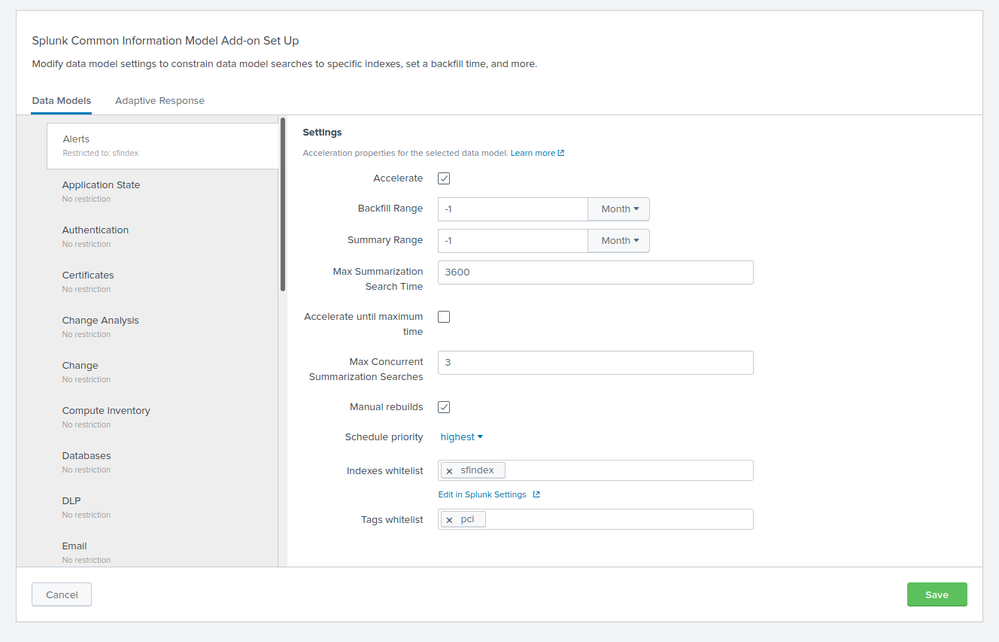The height and width of the screenshot is (642, 999).
Task: Select the Change Analysis data model
Action: pos(162,327)
